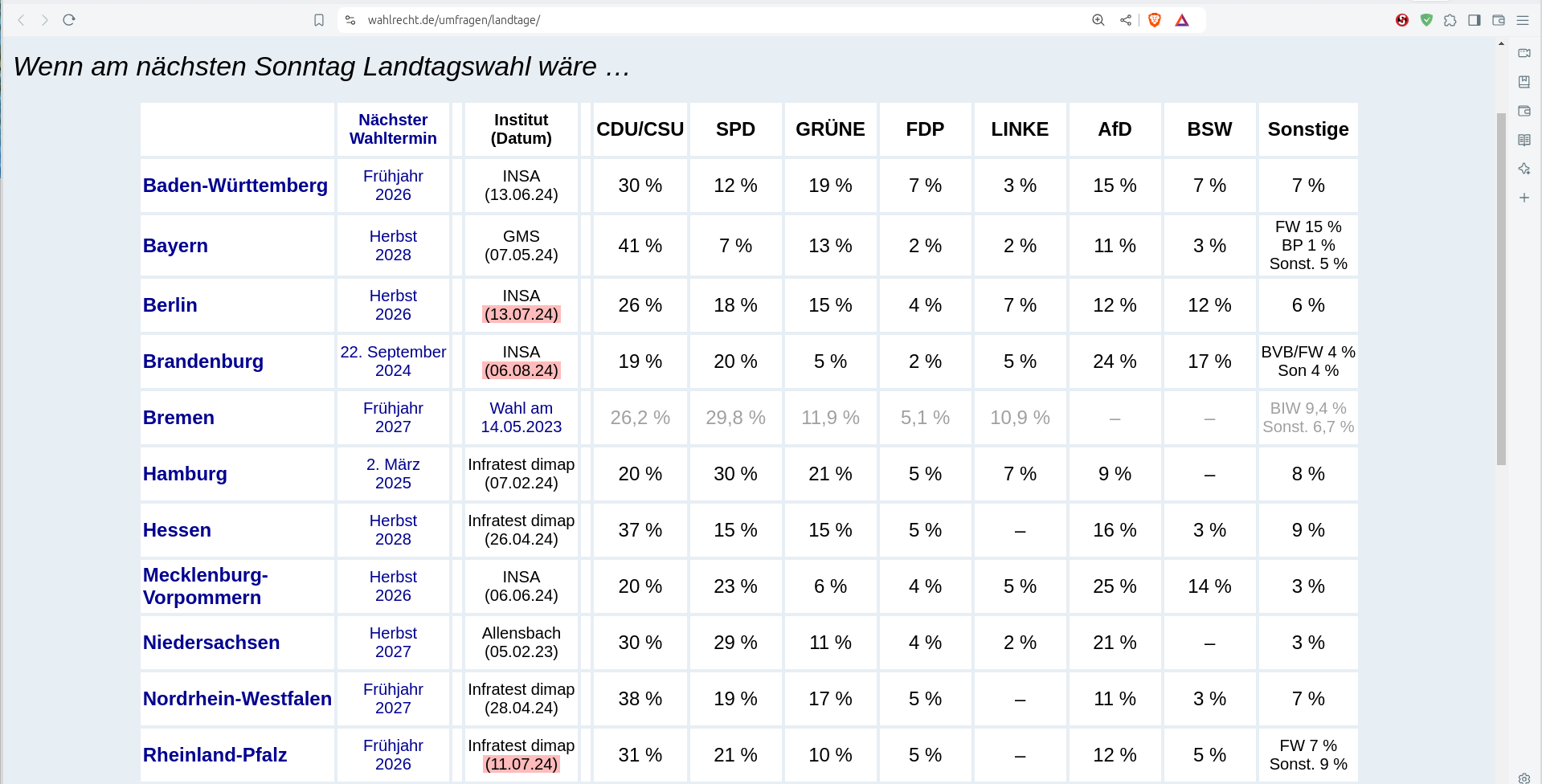Go forward to next page
The height and width of the screenshot is (784, 1542).
[45, 20]
